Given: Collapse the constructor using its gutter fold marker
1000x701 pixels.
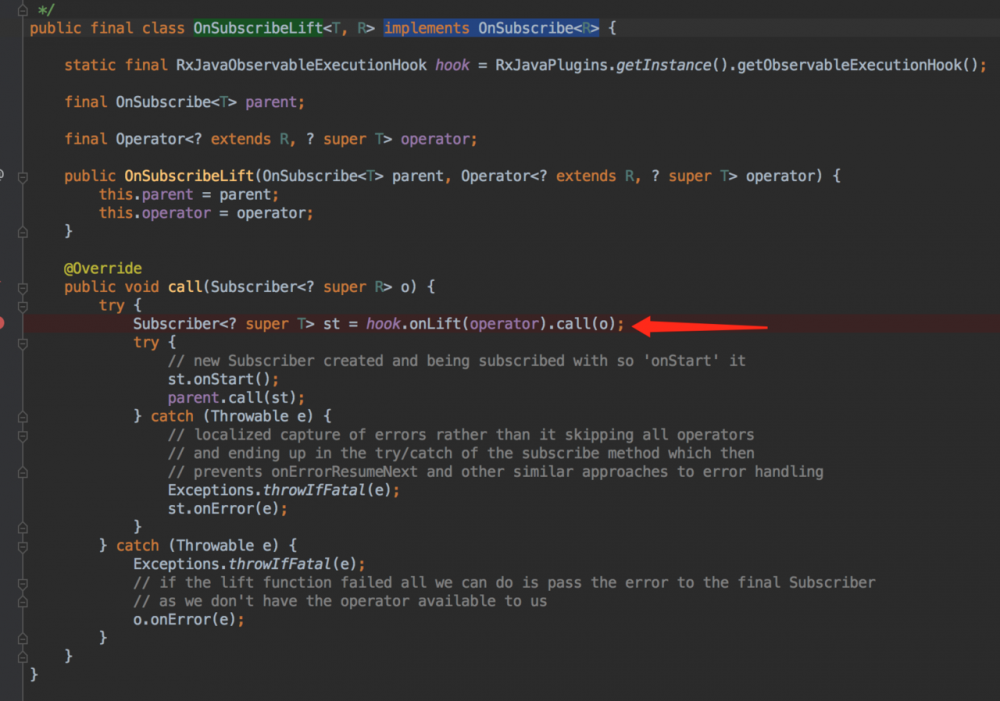Looking at the screenshot, I should pos(21,176).
